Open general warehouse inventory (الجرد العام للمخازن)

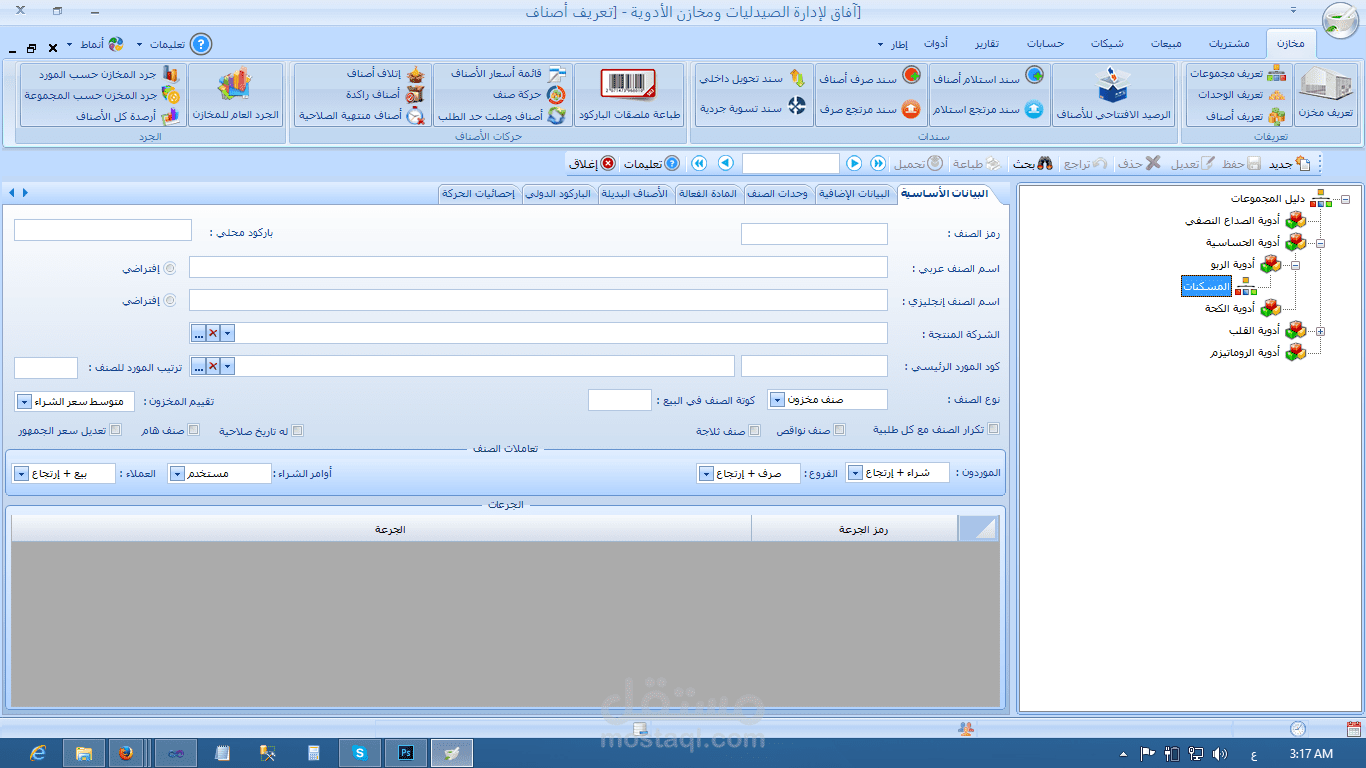tap(237, 95)
